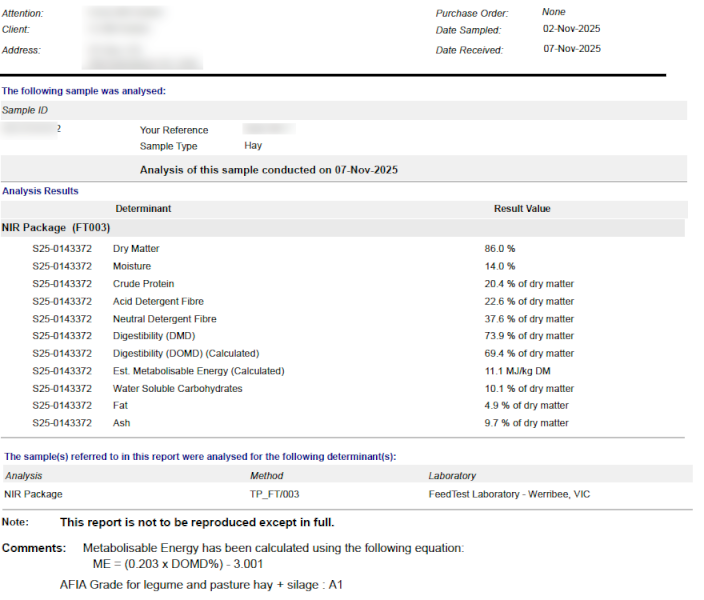Select the Water Soluble Carbohydrates row
The width and height of the screenshot is (704, 600).
[177, 389]
